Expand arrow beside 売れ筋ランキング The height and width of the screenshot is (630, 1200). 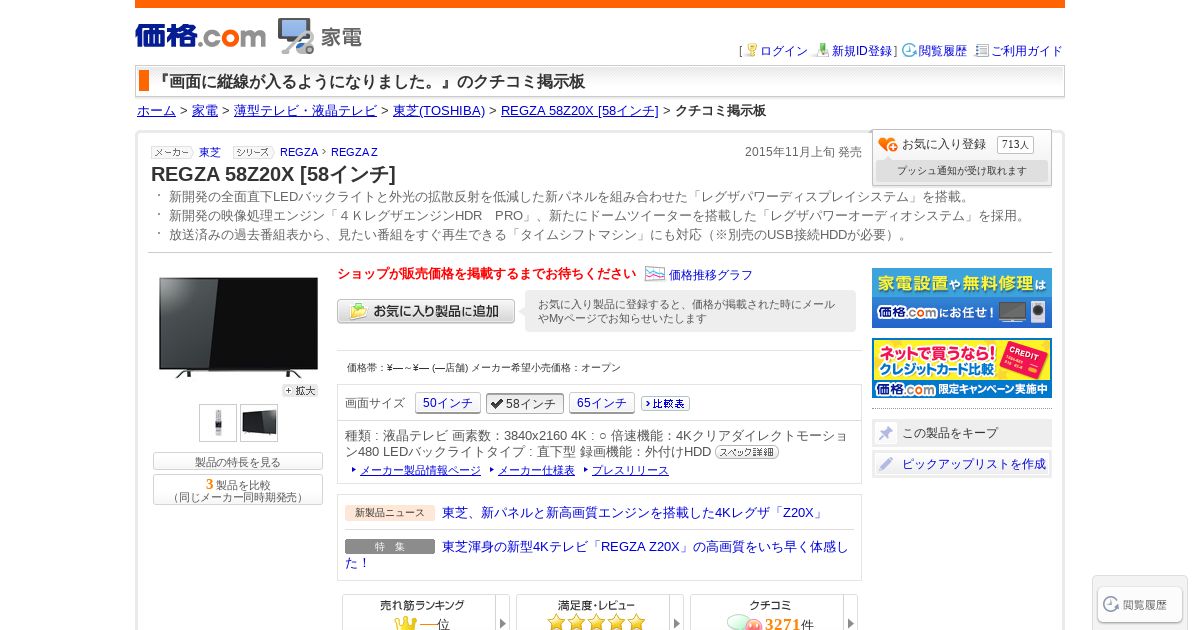(503, 613)
